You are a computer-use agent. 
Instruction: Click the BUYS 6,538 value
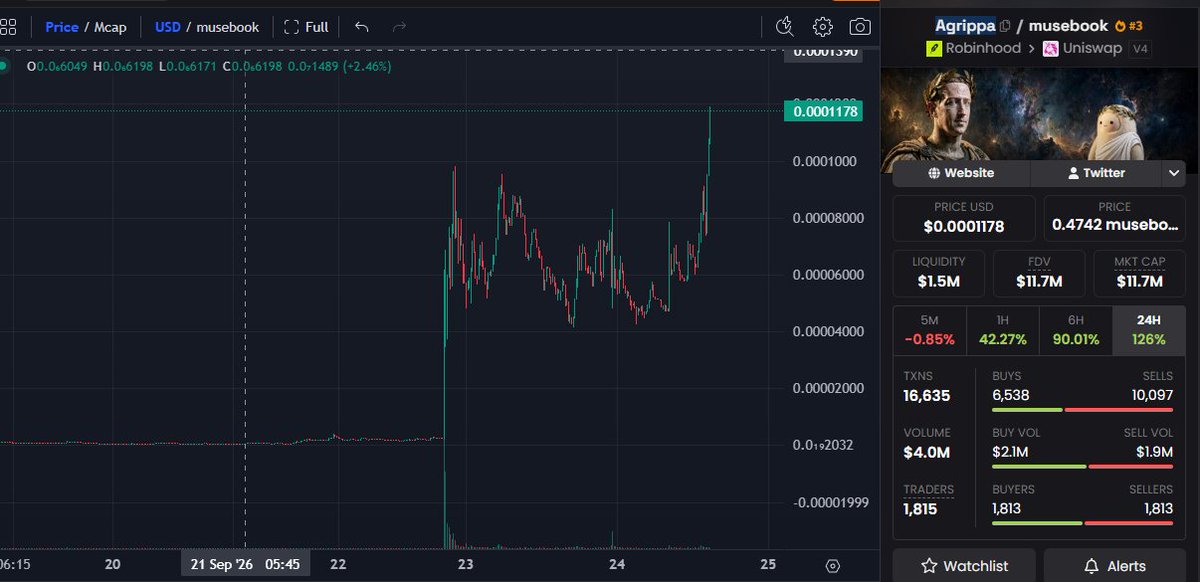click(1010, 396)
